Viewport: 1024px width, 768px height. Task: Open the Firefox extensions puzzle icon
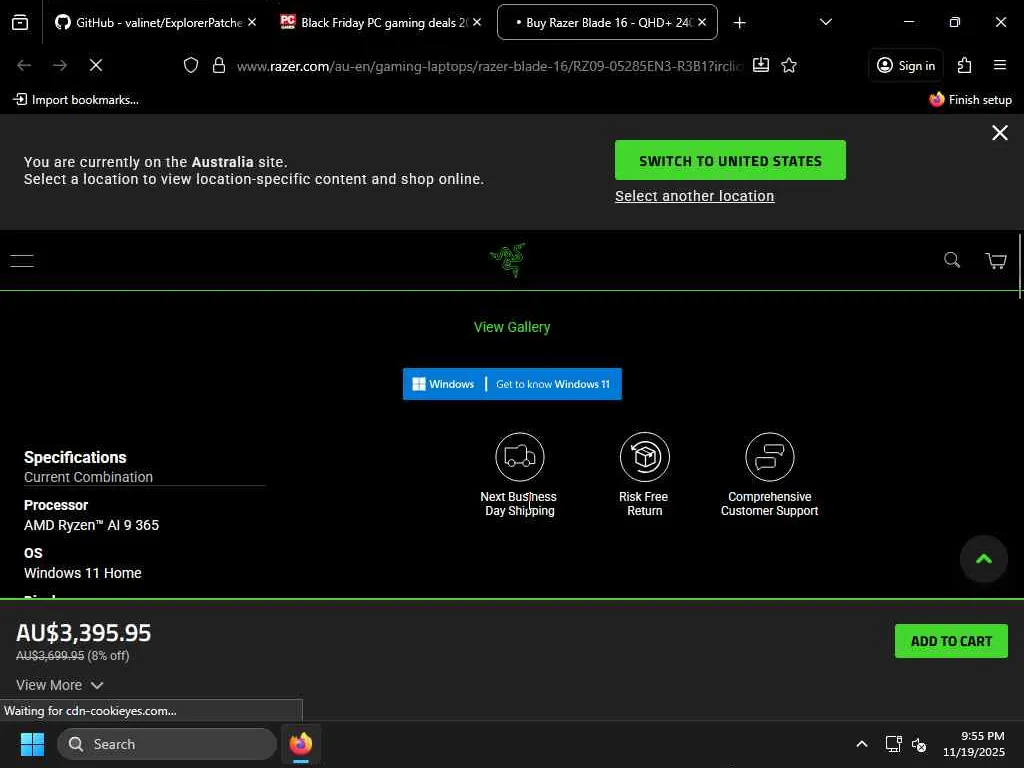(x=964, y=65)
